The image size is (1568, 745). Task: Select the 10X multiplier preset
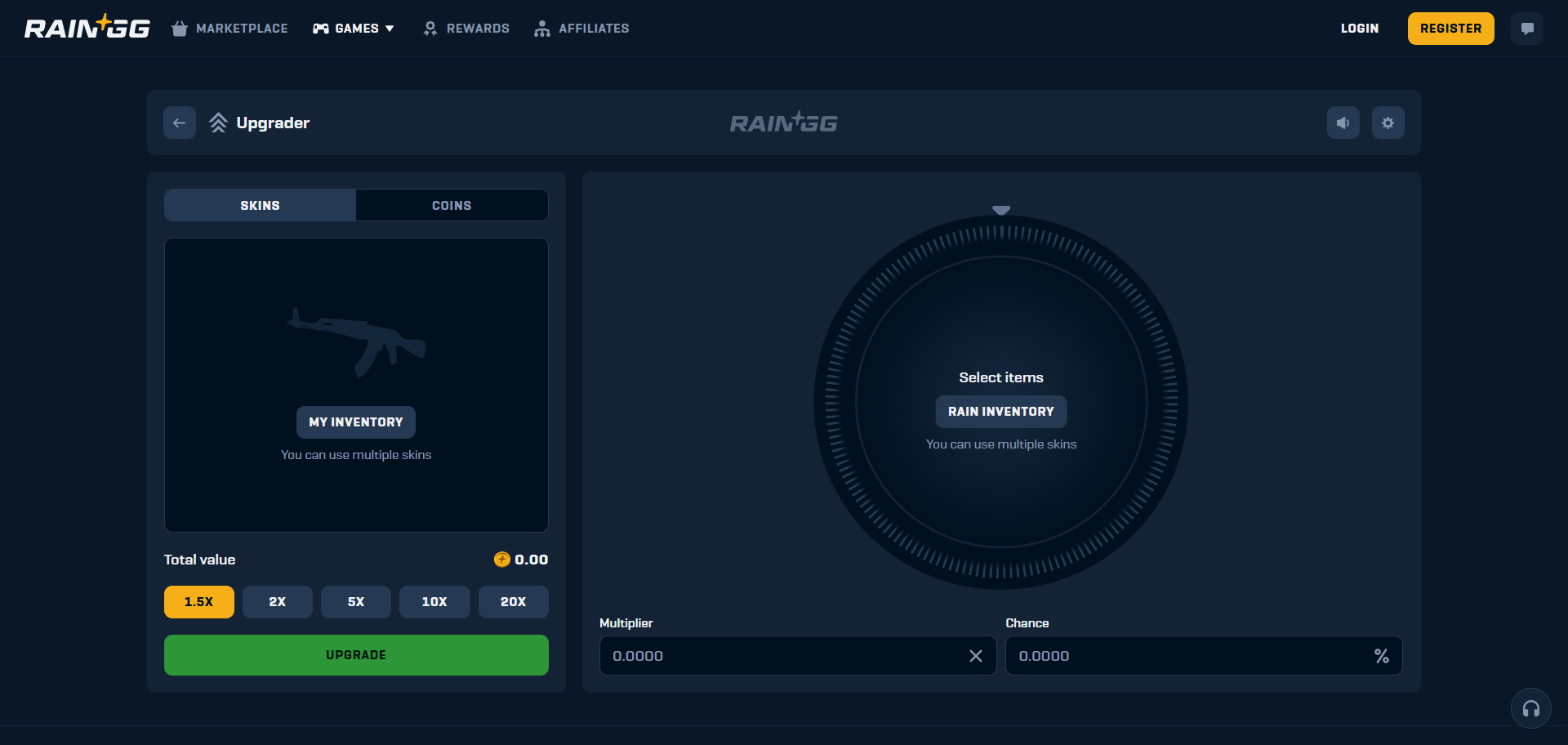coord(434,602)
